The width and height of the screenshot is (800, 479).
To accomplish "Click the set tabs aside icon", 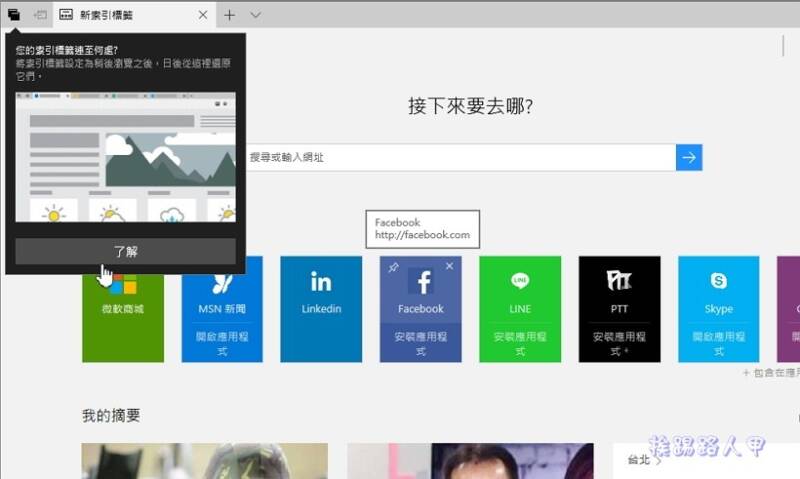I will [x=40, y=15].
